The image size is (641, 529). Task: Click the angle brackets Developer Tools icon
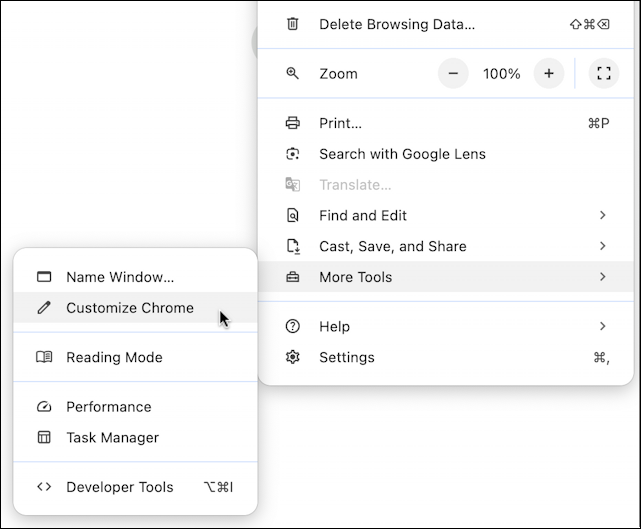tap(44, 486)
